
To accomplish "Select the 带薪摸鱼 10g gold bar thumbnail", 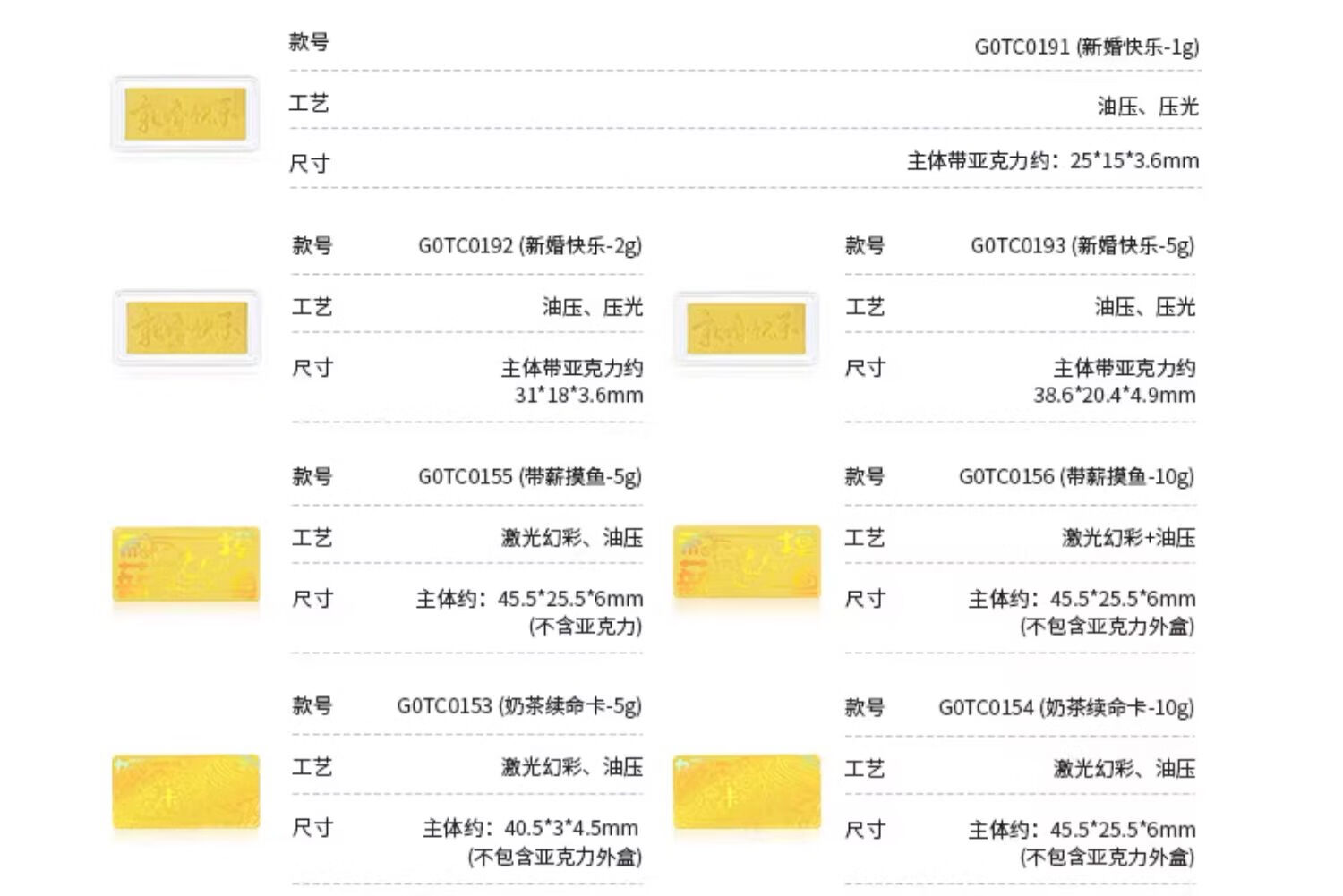I will pos(747,564).
